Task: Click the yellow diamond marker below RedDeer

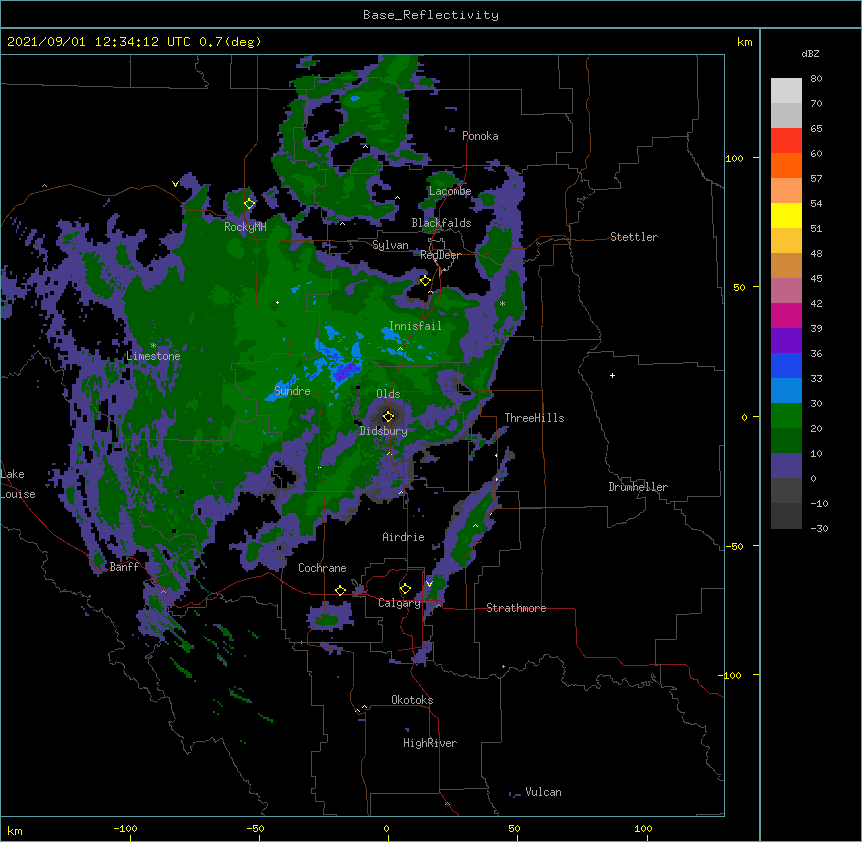Action: (425, 280)
